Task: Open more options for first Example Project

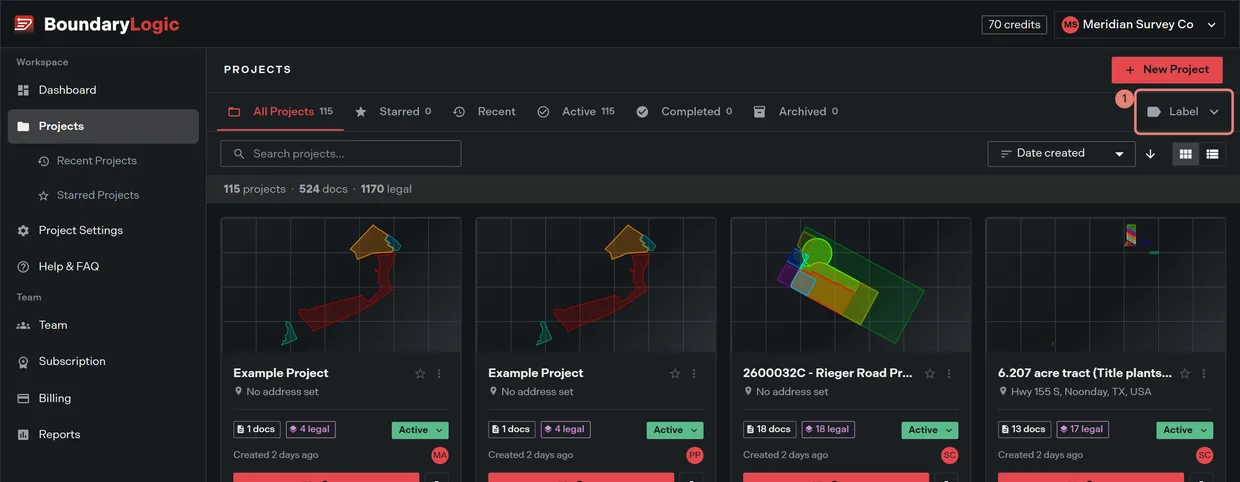Action: pyautogui.click(x=439, y=374)
